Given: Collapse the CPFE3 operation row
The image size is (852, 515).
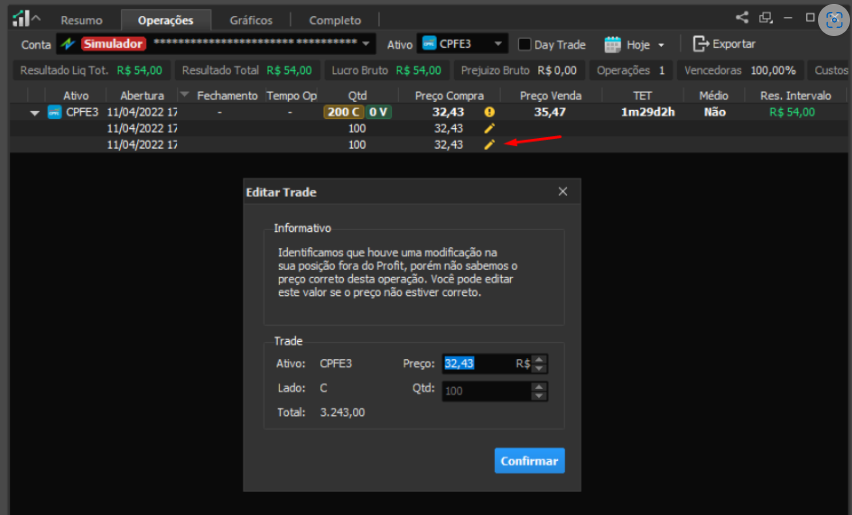Looking at the screenshot, I should point(35,113).
